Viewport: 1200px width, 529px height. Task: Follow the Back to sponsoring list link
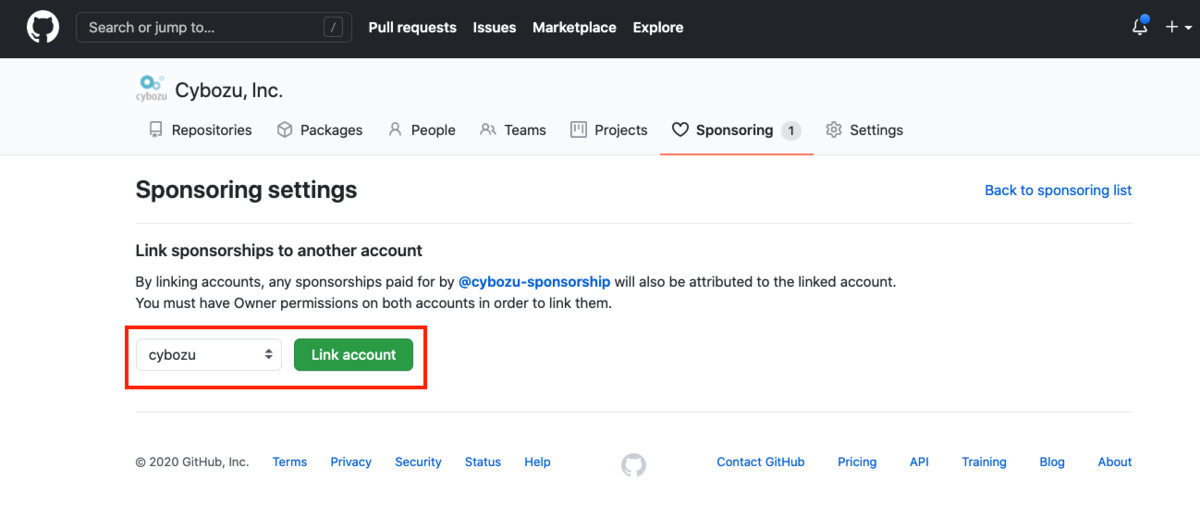[1058, 190]
